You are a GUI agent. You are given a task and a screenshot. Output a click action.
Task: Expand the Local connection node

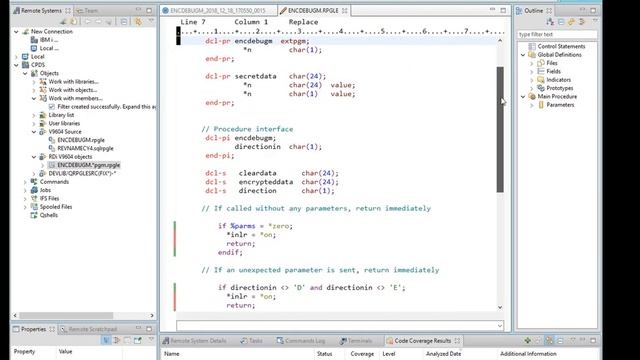click(x=16, y=56)
